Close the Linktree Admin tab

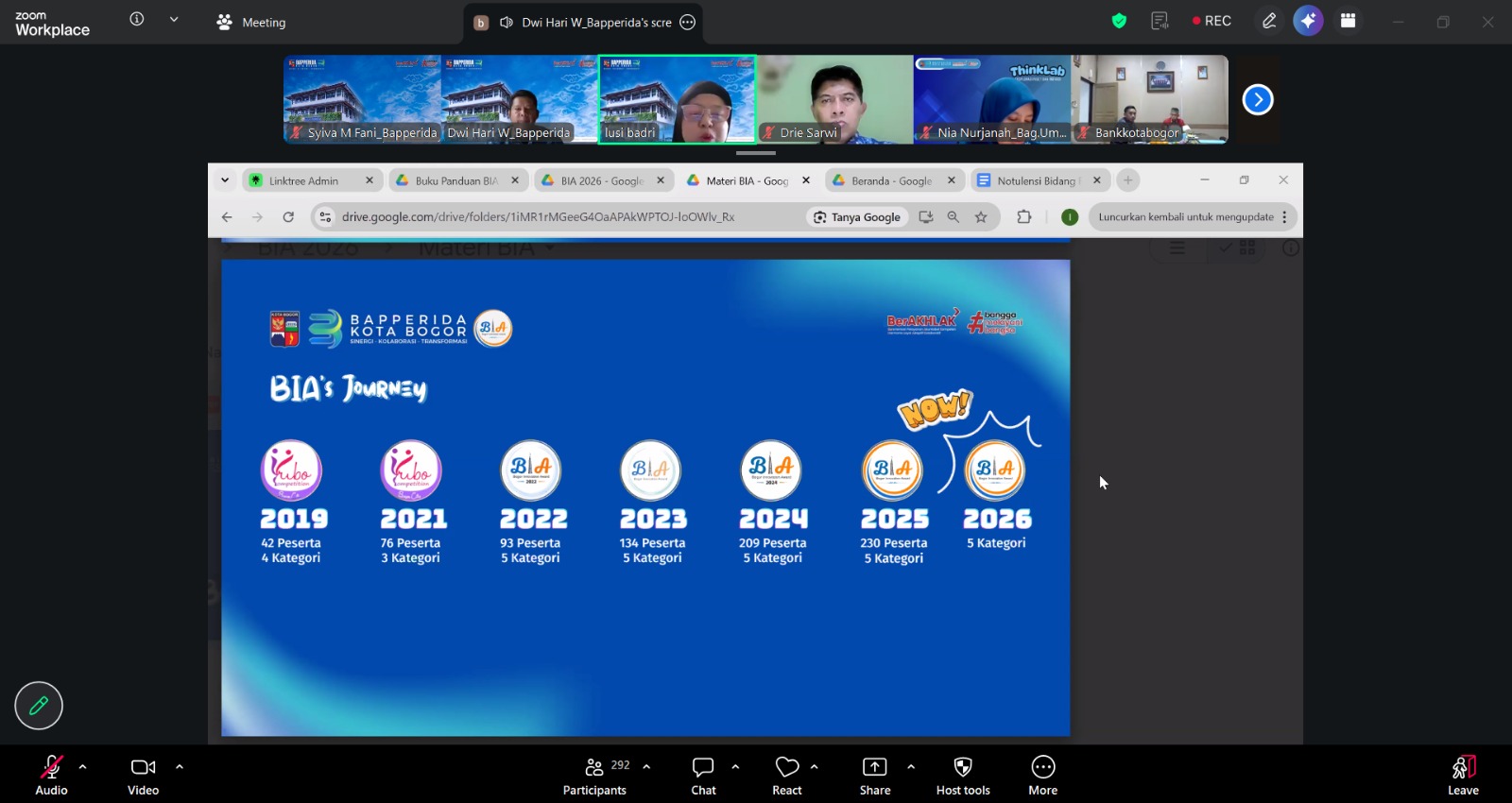[369, 180]
